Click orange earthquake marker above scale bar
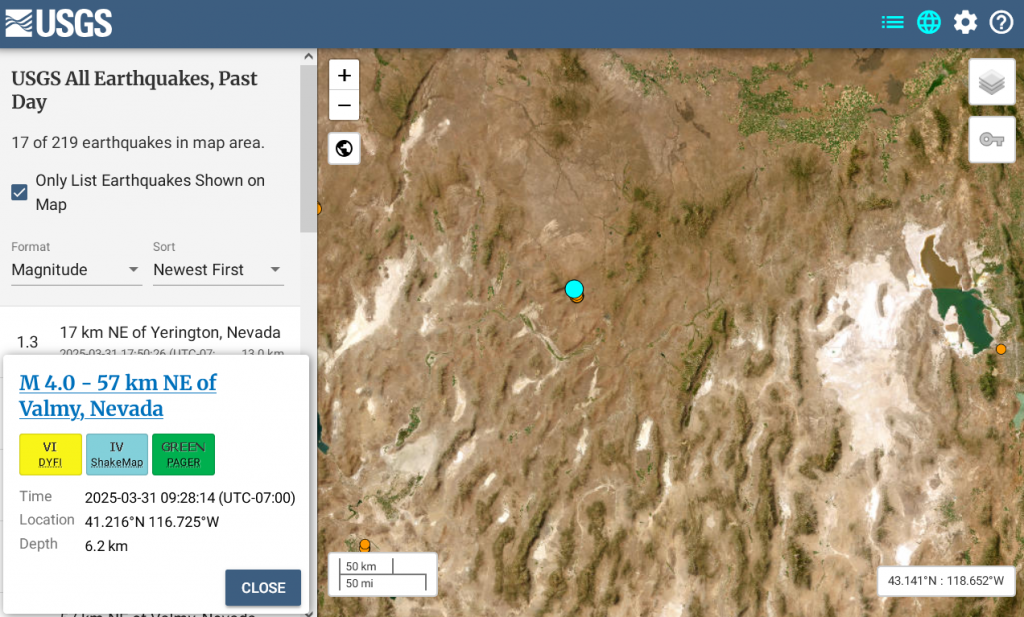 point(365,544)
